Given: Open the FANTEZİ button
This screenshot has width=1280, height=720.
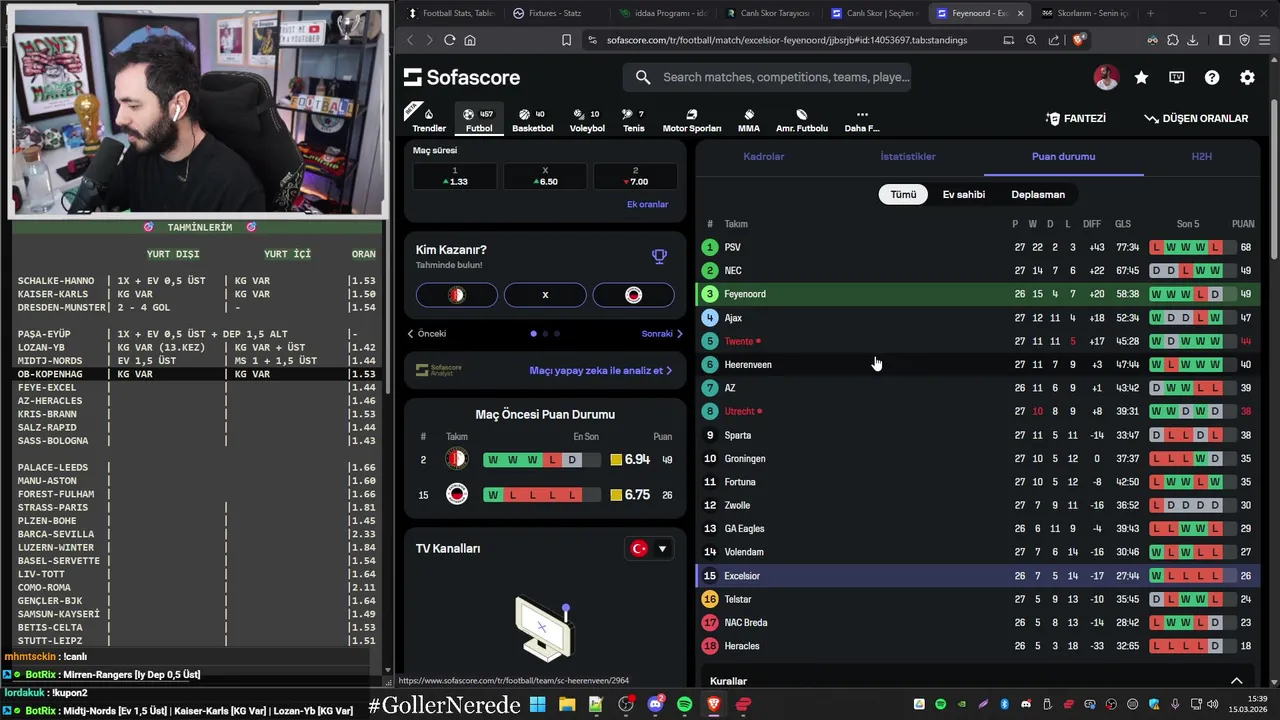Looking at the screenshot, I should click(1076, 118).
